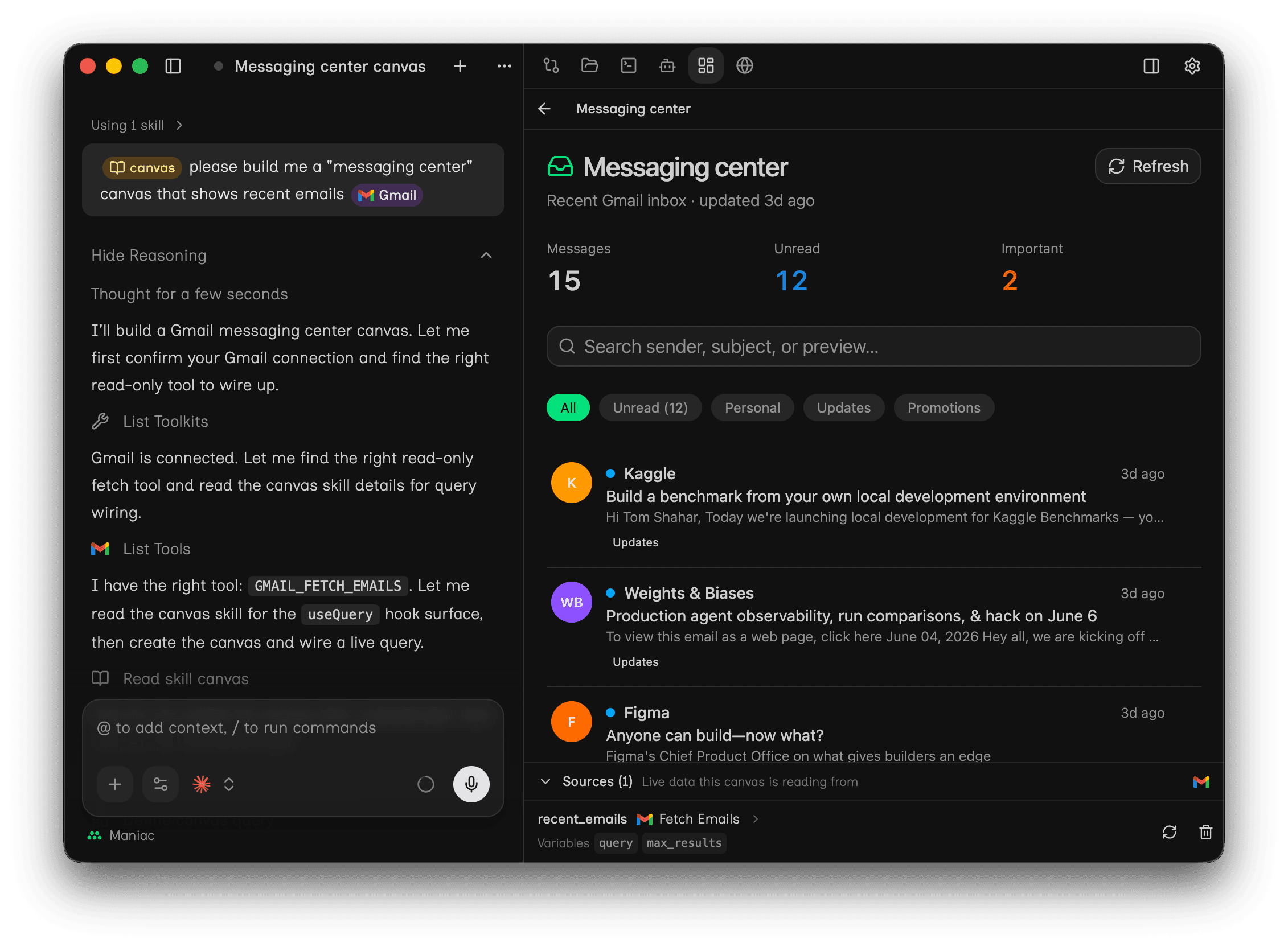Click the Refresh button
The height and width of the screenshot is (947, 1288).
[x=1147, y=166]
